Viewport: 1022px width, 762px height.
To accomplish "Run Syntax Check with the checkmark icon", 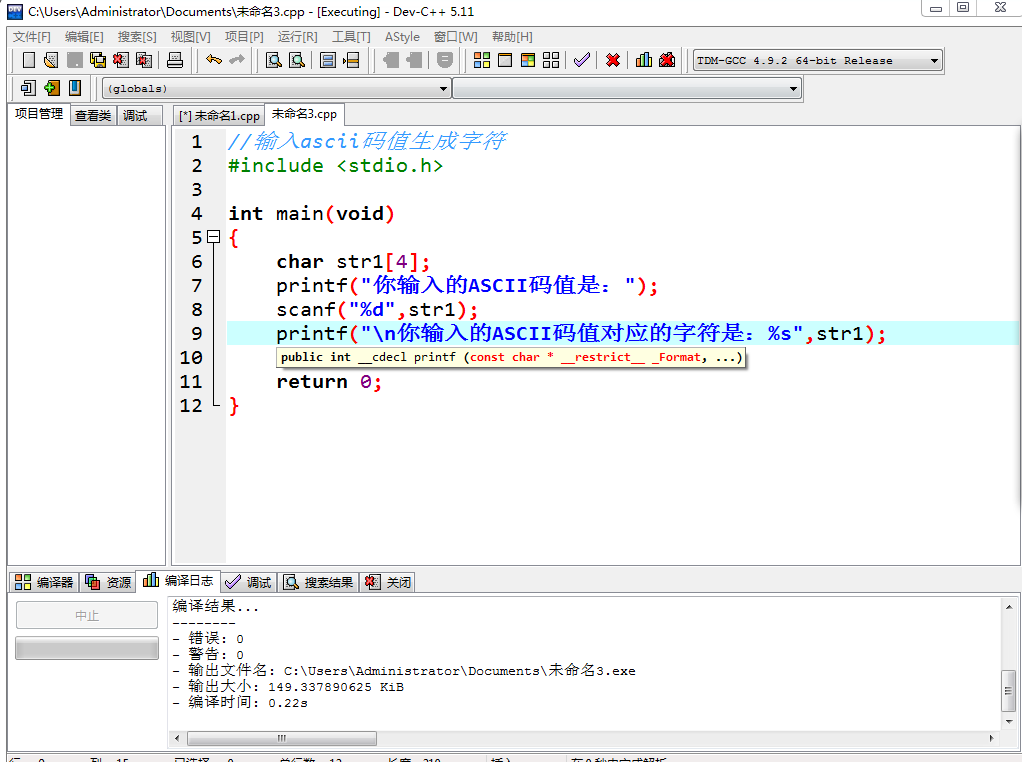I will (582, 61).
